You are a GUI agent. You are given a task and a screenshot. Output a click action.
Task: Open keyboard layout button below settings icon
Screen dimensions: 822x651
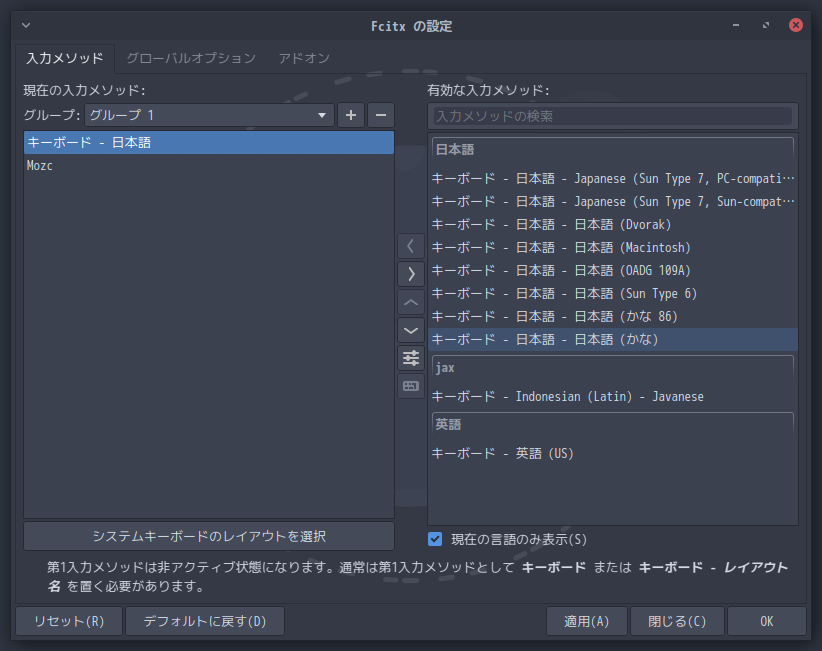coord(411,386)
